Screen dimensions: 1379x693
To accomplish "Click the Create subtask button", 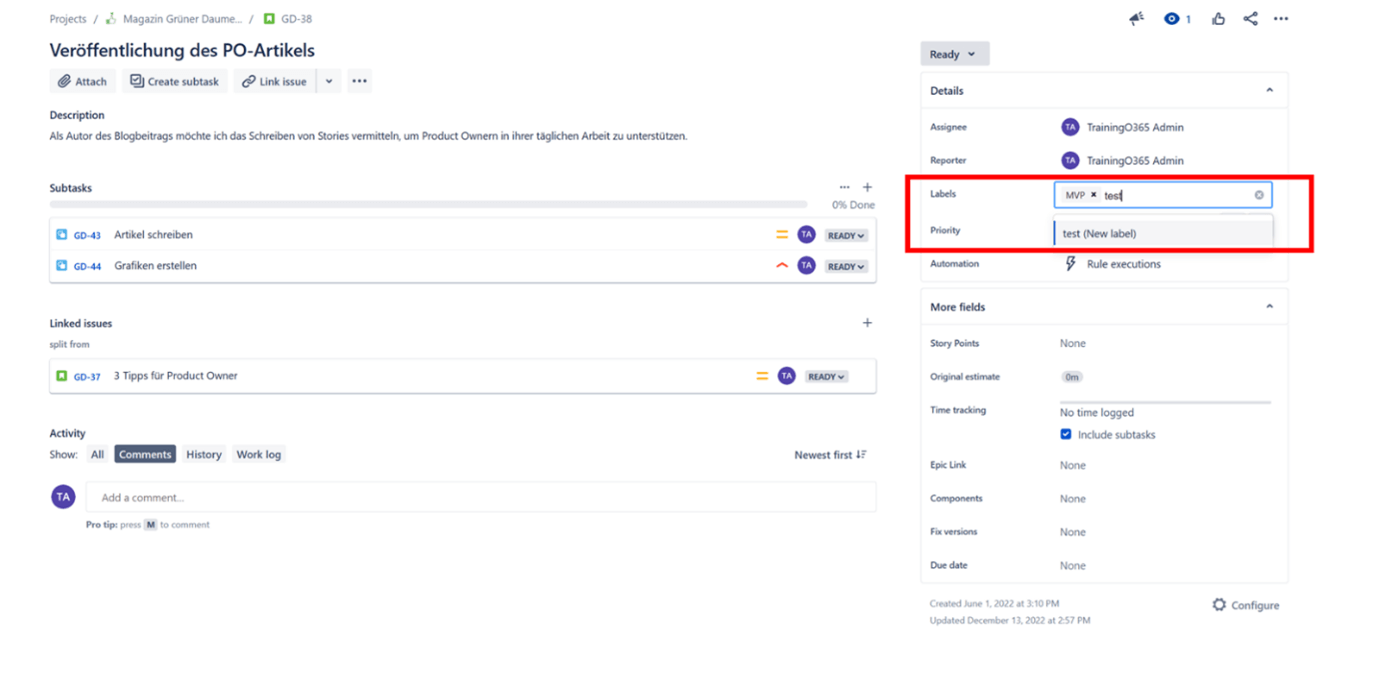I will pyautogui.click(x=175, y=81).
